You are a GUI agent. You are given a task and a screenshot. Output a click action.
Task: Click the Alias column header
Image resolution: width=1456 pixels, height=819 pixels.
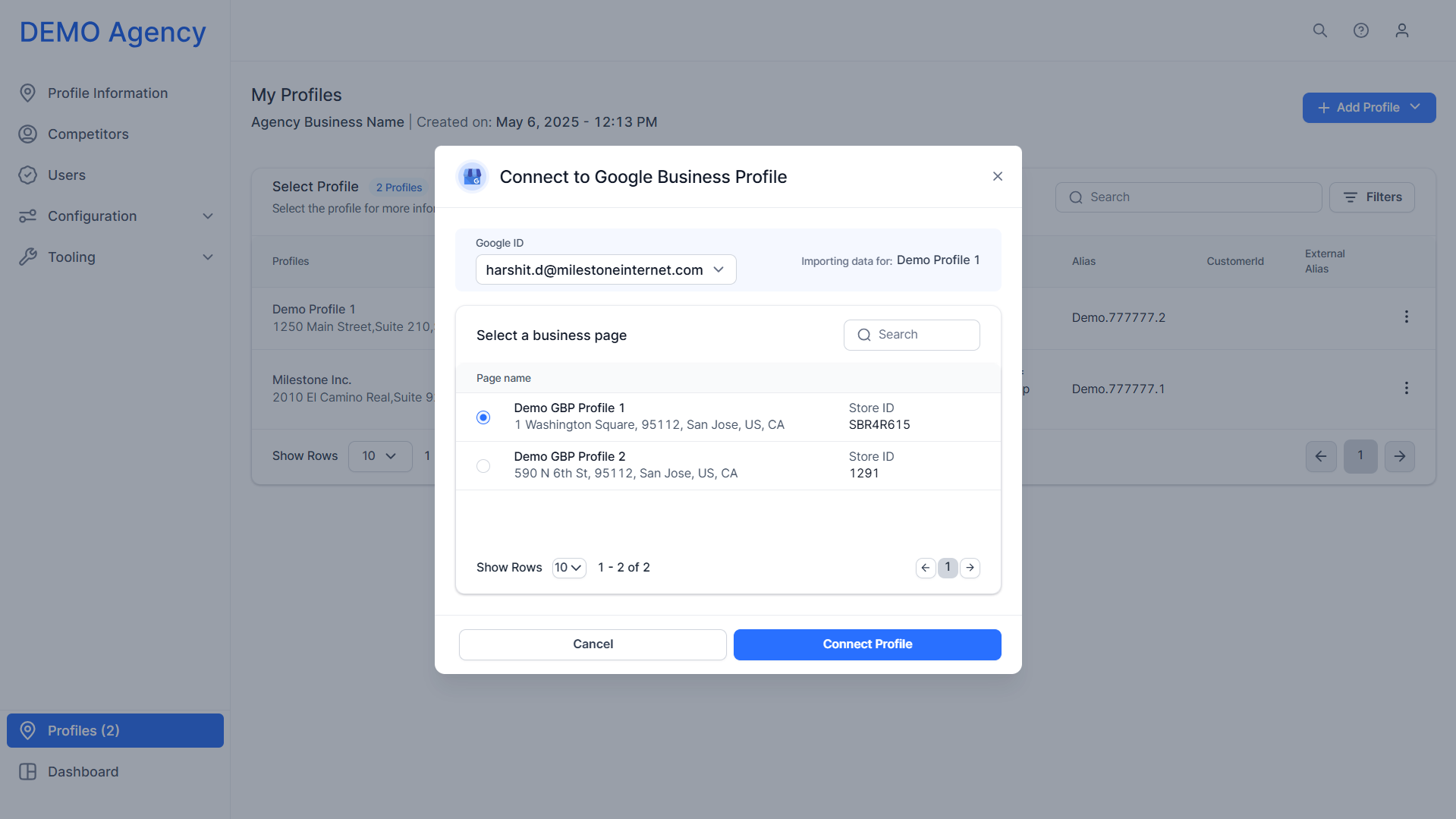coord(1083,261)
